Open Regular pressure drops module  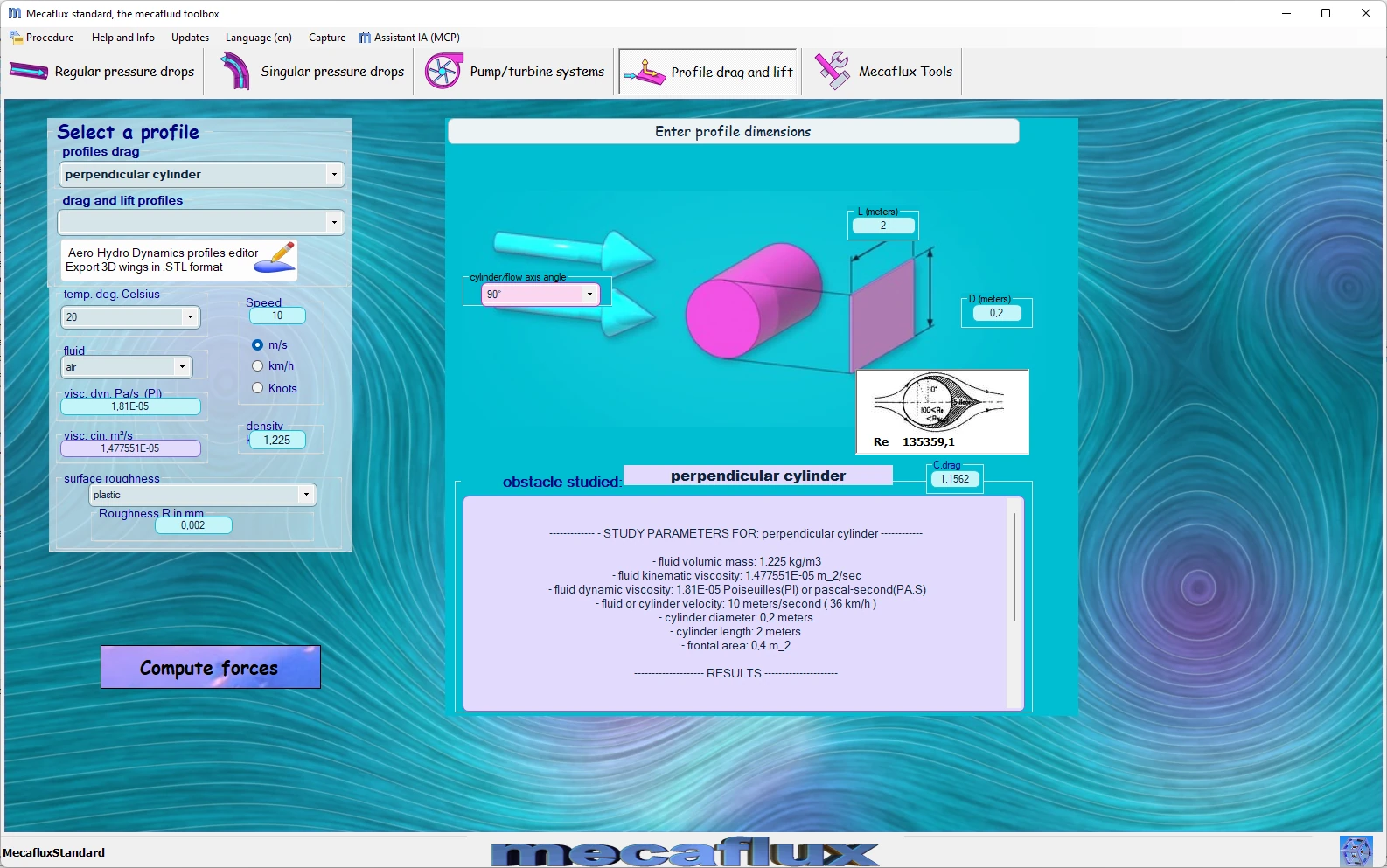pos(103,72)
